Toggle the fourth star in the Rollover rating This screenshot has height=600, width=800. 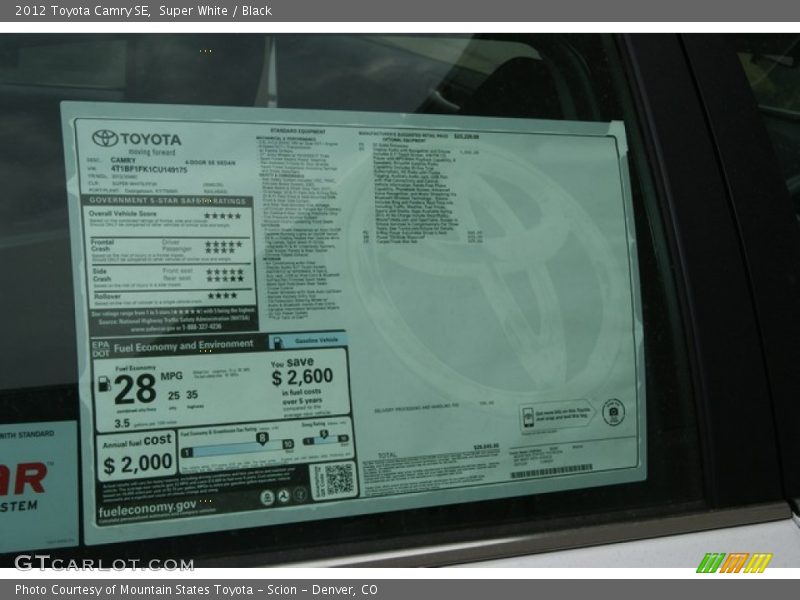(232, 293)
